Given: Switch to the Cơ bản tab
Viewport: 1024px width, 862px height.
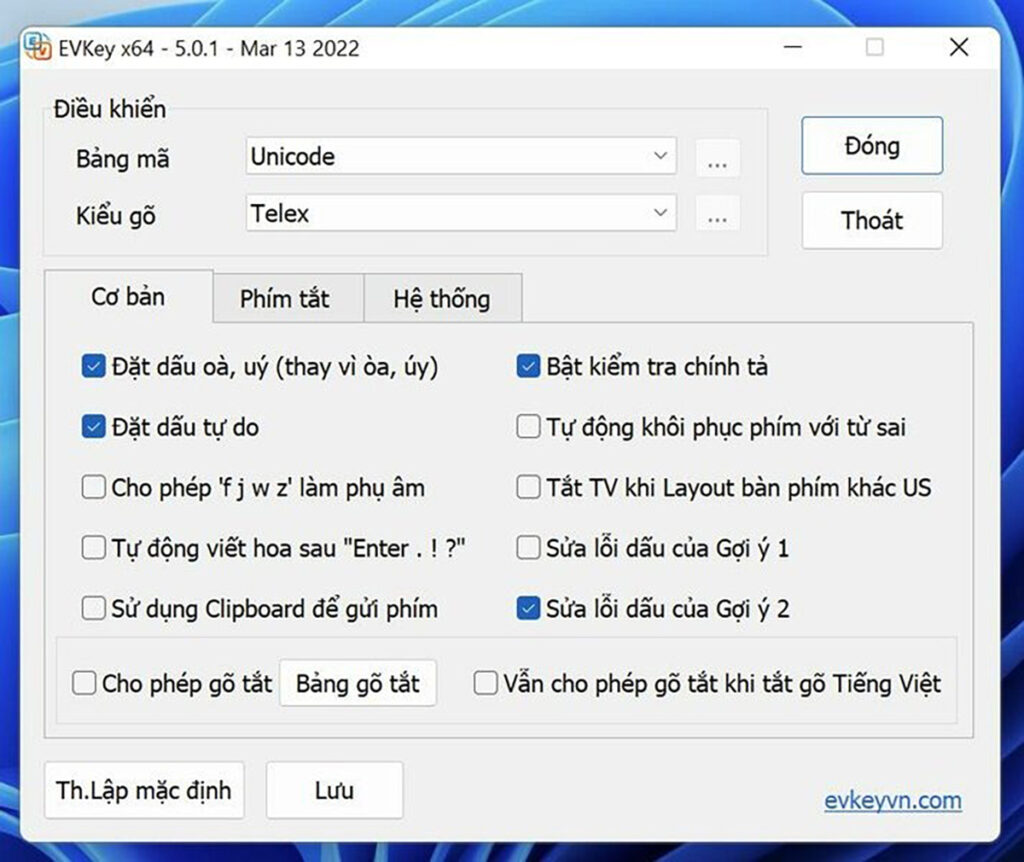Looking at the screenshot, I should pyautogui.click(x=128, y=297).
